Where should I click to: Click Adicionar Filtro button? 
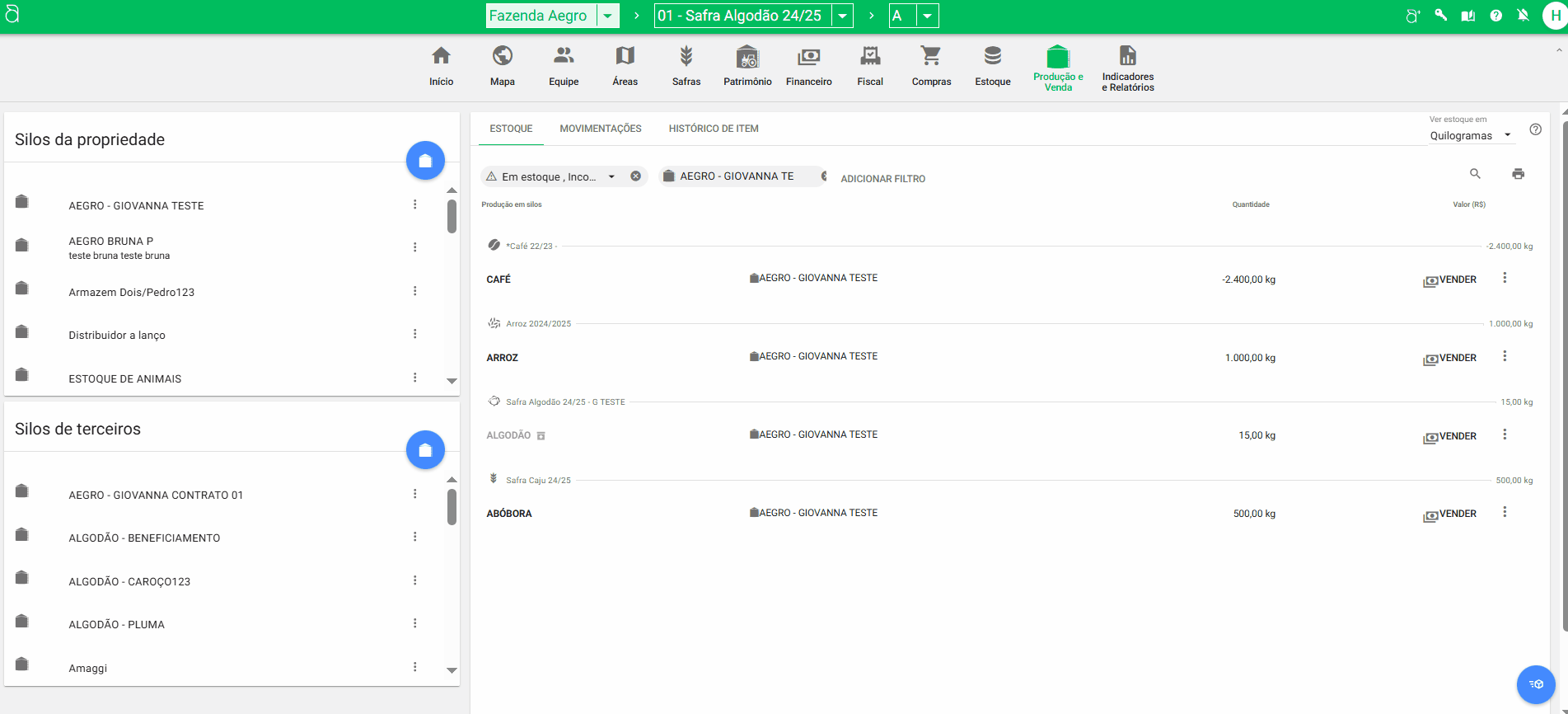point(882,179)
